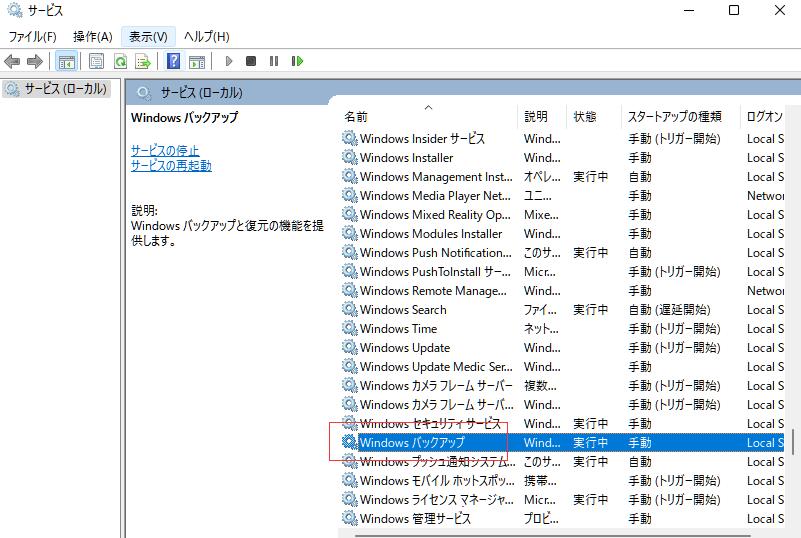The image size is (801, 538).
Task: Select the Windows Update service row
Action: 562,347
